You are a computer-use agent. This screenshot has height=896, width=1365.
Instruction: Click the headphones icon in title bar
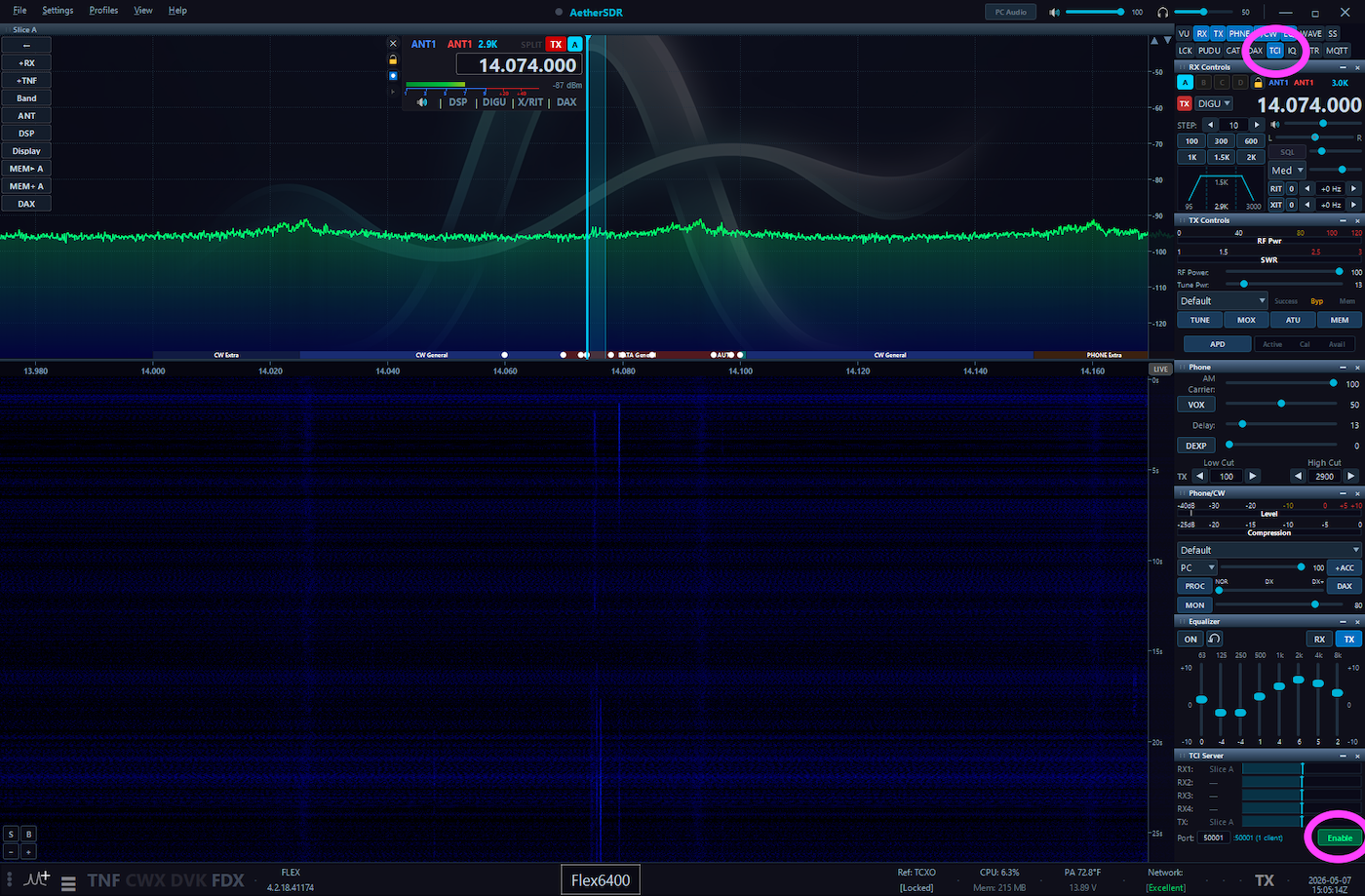pyautogui.click(x=1162, y=12)
